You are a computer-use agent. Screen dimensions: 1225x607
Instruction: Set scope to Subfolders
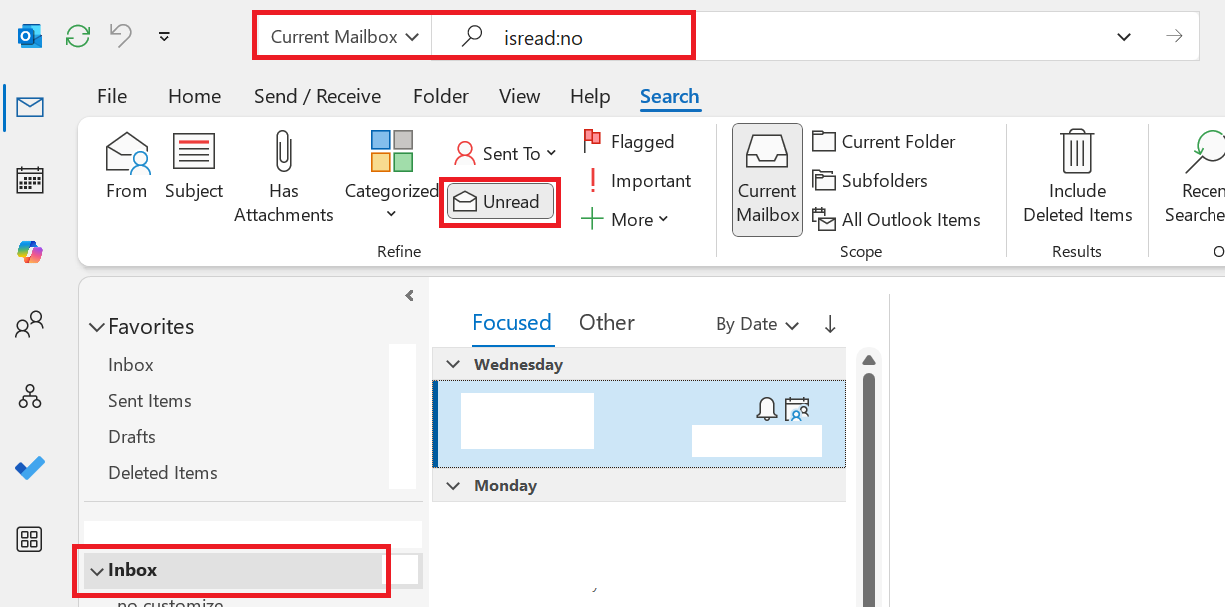(870, 181)
